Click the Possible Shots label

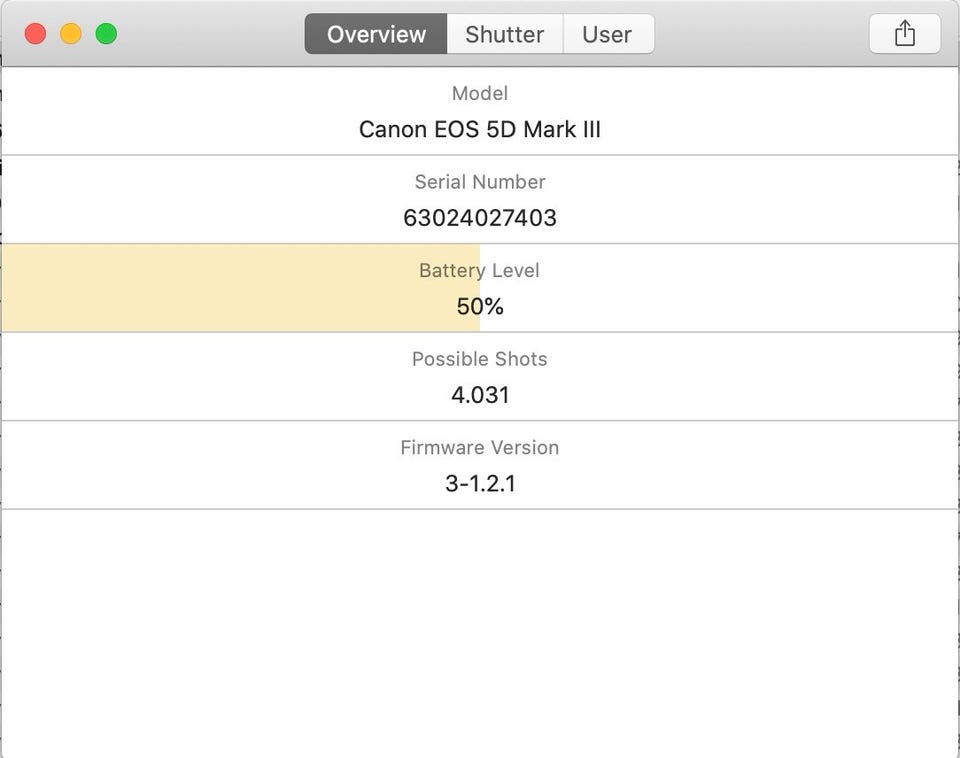pos(480,359)
